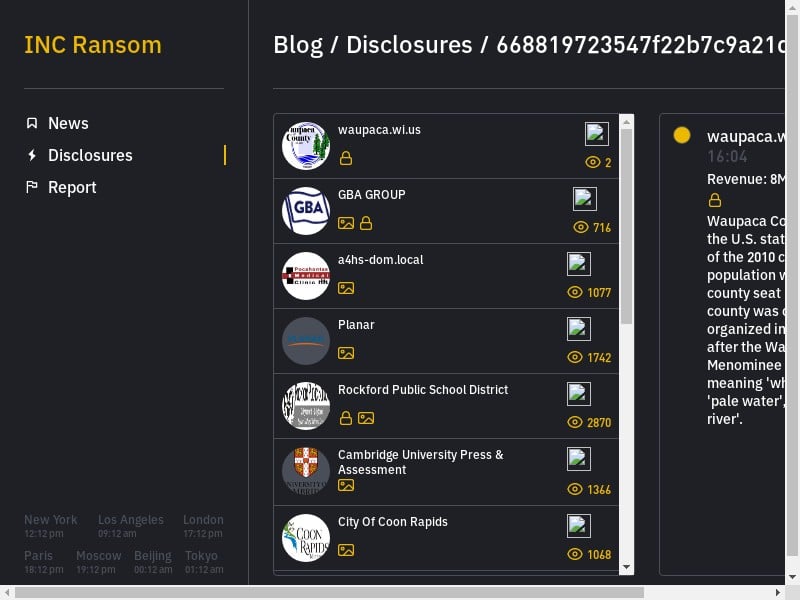
Task: Click the image icon under City Of Coon Rapids
Action: click(345, 550)
